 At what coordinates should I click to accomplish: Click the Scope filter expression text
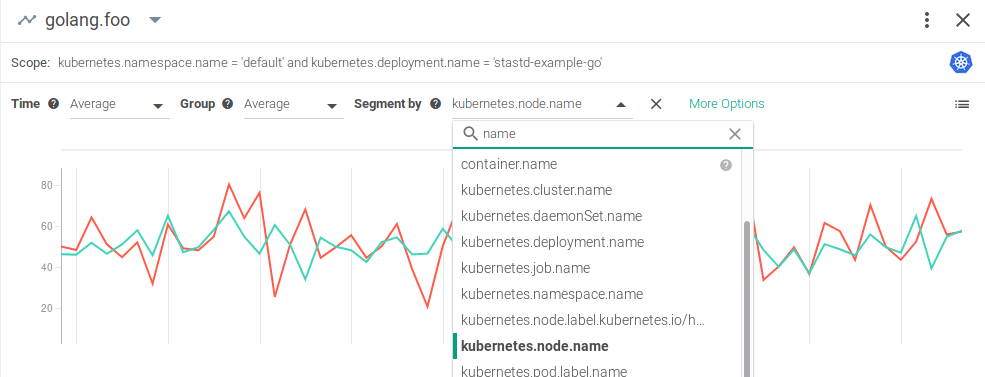pyautogui.click(x=330, y=62)
